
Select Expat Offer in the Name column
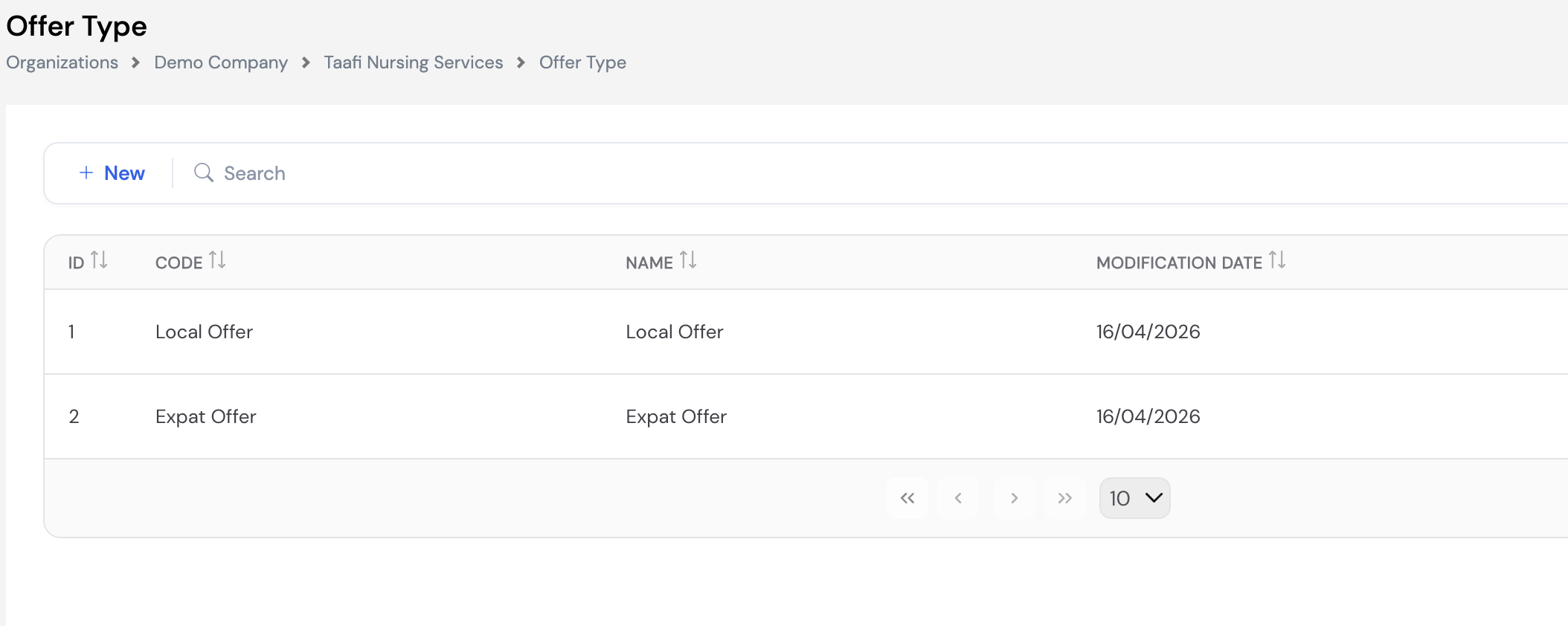click(x=676, y=416)
